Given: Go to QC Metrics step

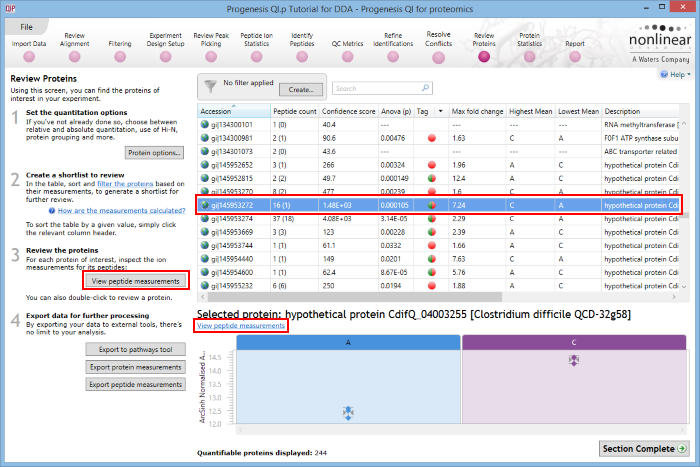Looking at the screenshot, I should click(x=347, y=57).
